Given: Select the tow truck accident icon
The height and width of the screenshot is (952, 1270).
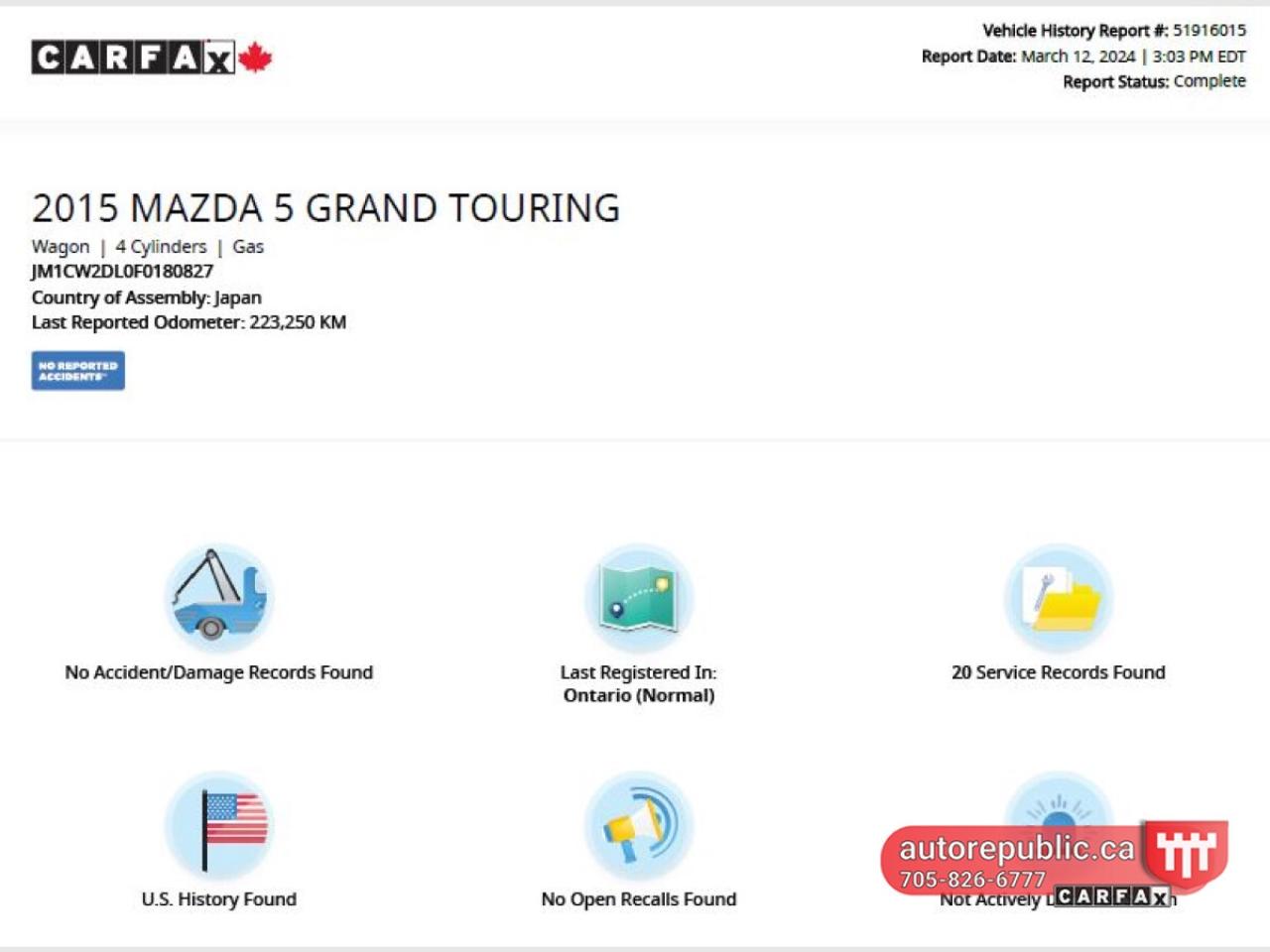Looking at the screenshot, I should (x=218, y=597).
